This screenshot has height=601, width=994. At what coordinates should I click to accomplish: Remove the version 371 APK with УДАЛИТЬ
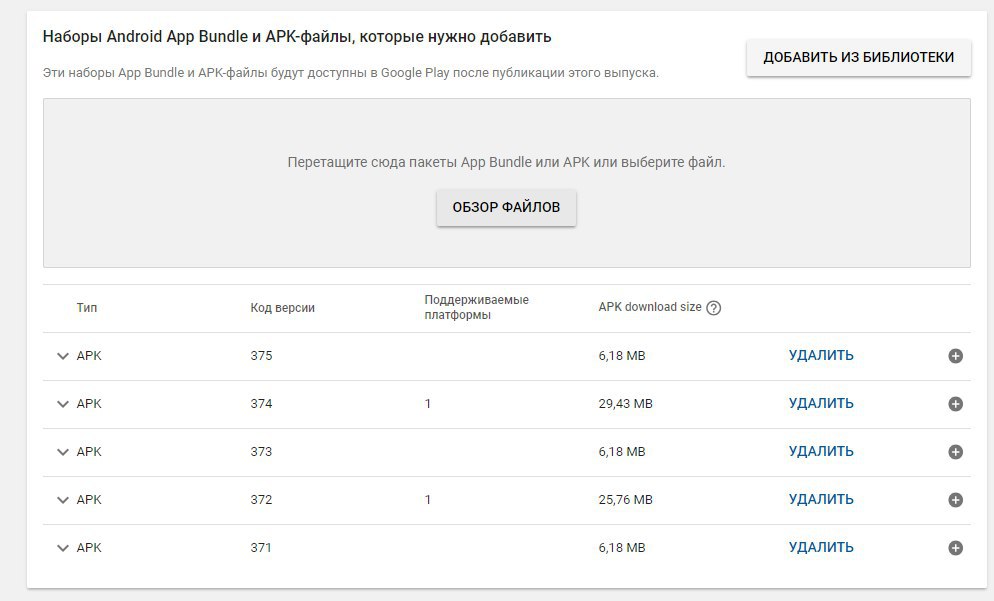821,547
